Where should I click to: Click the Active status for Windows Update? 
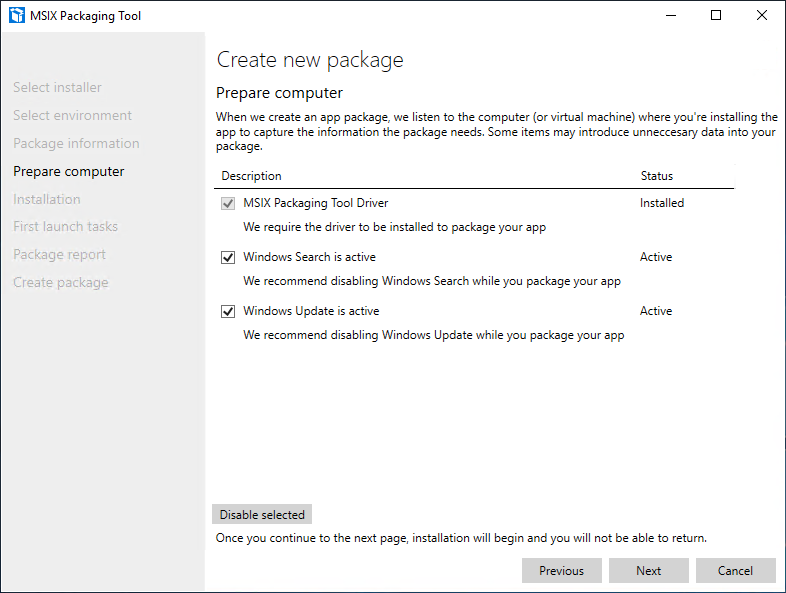point(656,311)
